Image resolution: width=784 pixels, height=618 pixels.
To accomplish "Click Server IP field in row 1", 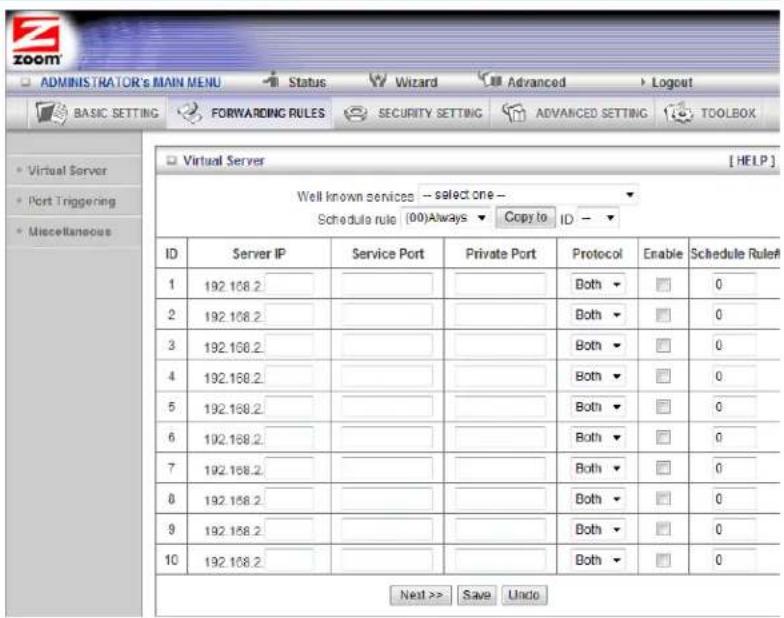I will [289, 285].
